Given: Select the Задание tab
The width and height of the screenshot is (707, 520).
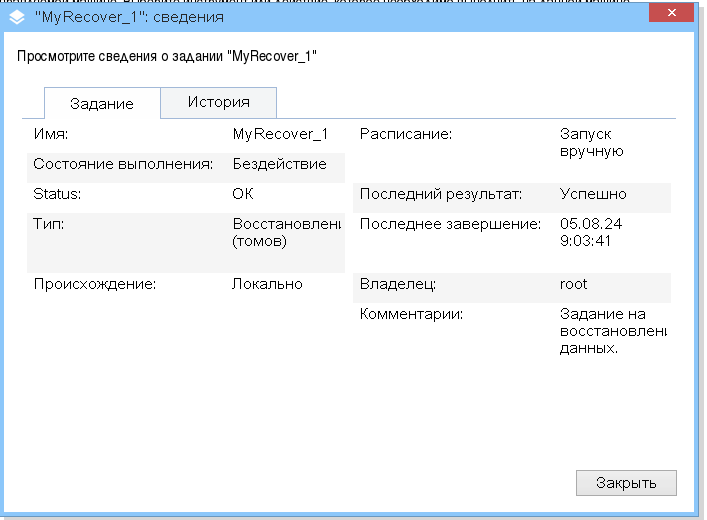Looking at the screenshot, I should (x=102, y=104).
